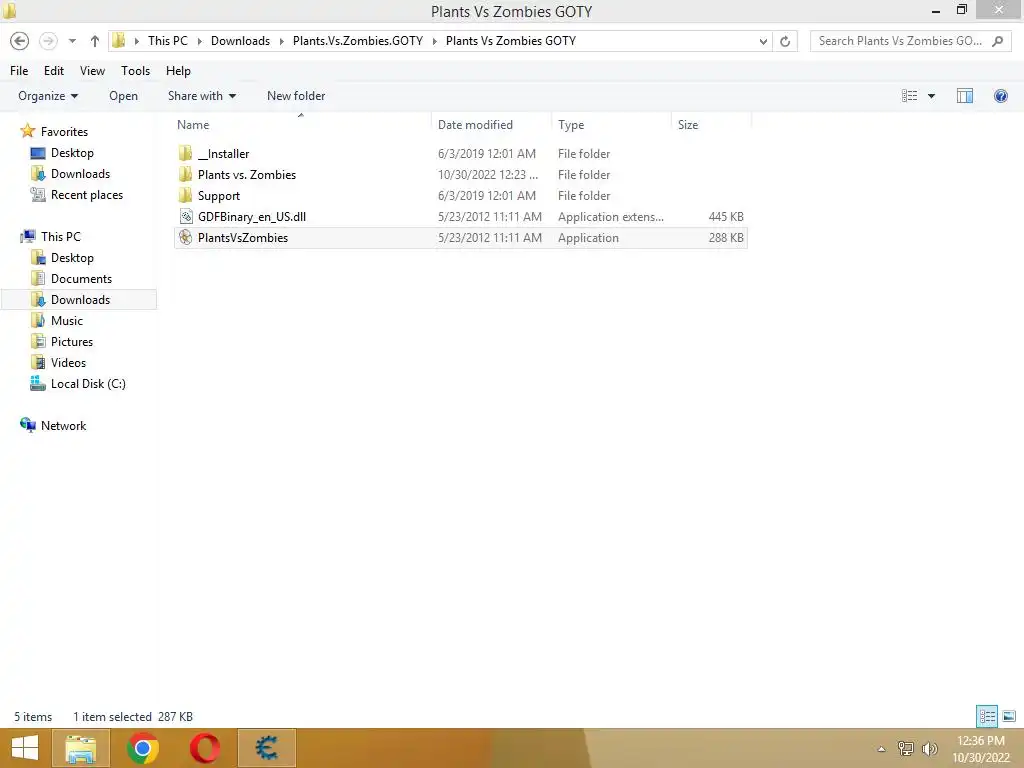Switch to details view in status bar
This screenshot has width=1024, height=768.
987,716
